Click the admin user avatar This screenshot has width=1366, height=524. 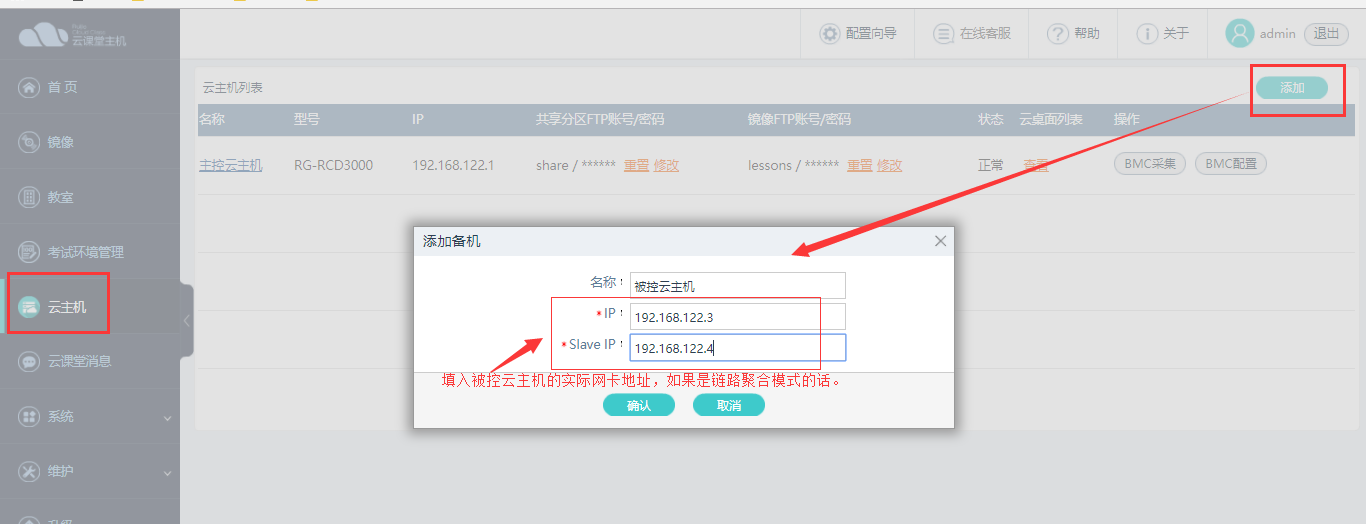click(x=1240, y=34)
